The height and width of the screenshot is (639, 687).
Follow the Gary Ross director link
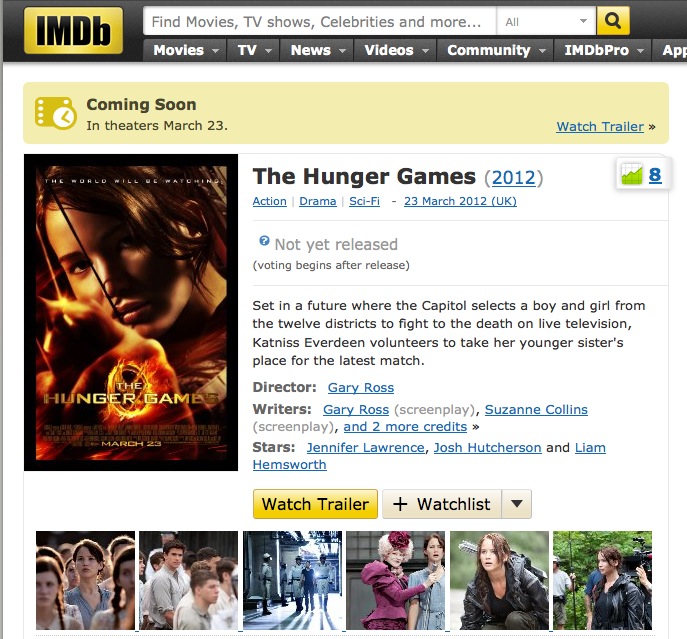pyautogui.click(x=361, y=387)
